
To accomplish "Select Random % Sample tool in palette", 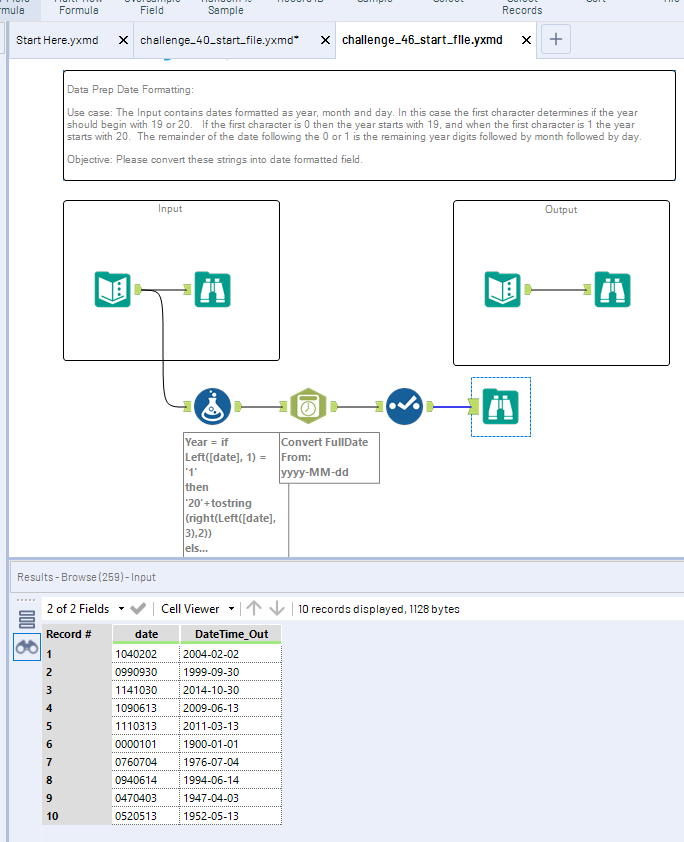I will coord(225,8).
